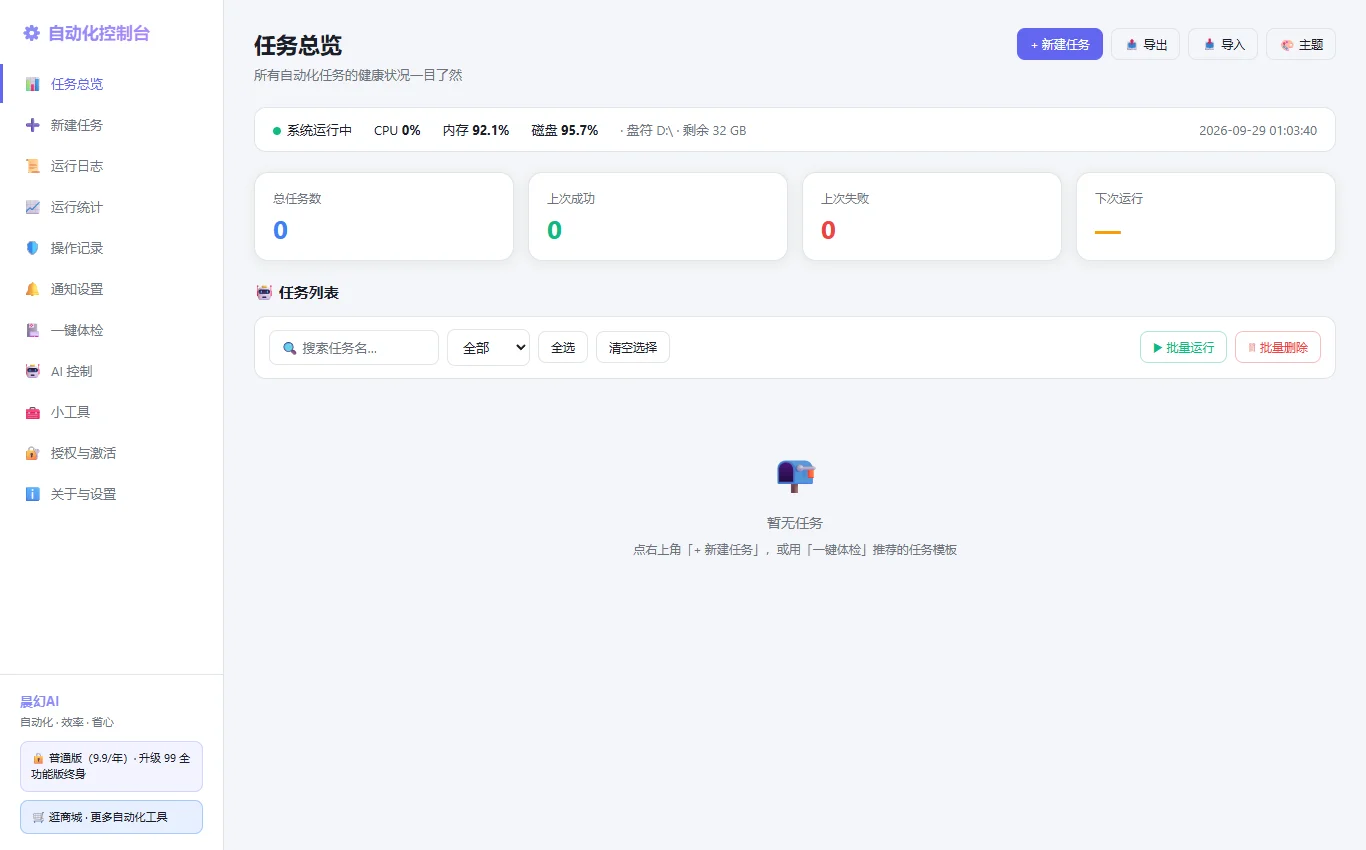Screen dimensions: 1366x850
Task: Open 通知设置 using the bell icon
Action: coord(33,289)
